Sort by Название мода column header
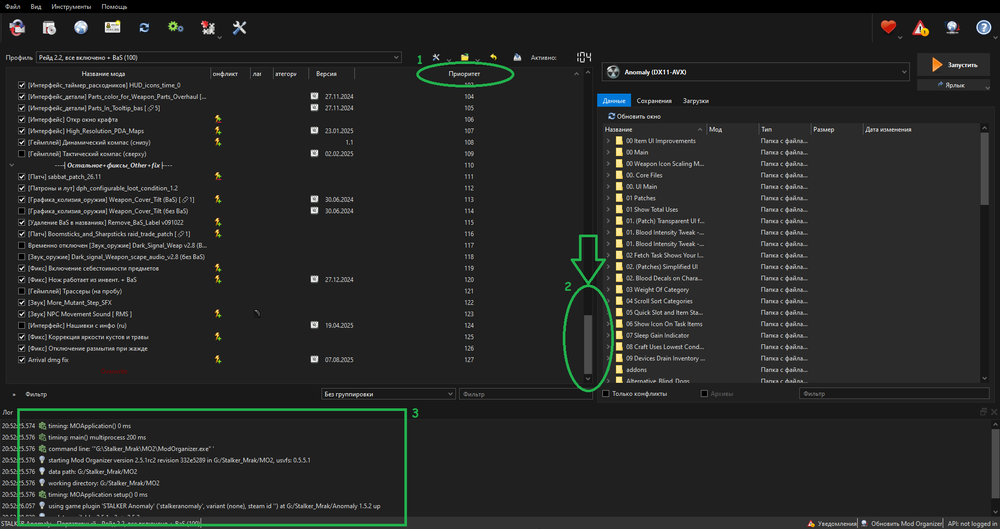This screenshot has height=529, width=1000. (x=103, y=74)
